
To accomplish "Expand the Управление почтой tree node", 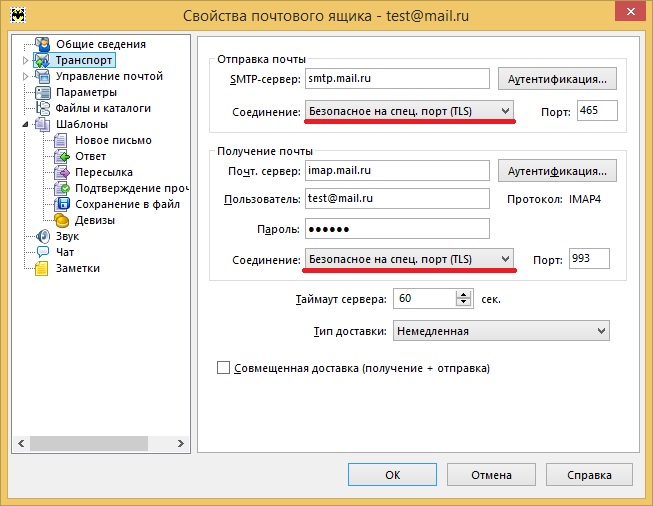I will pos(25,76).
